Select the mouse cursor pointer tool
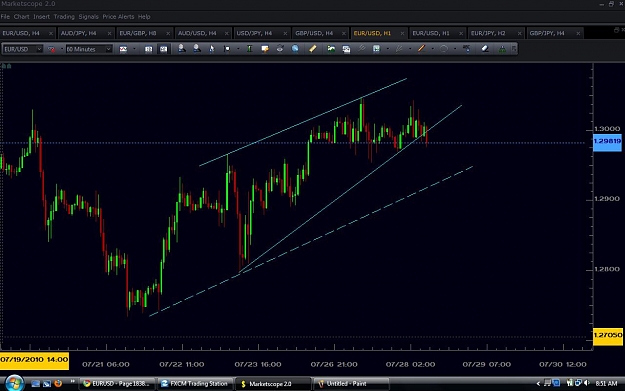This screenshot has width=625, height=391. 212,49
